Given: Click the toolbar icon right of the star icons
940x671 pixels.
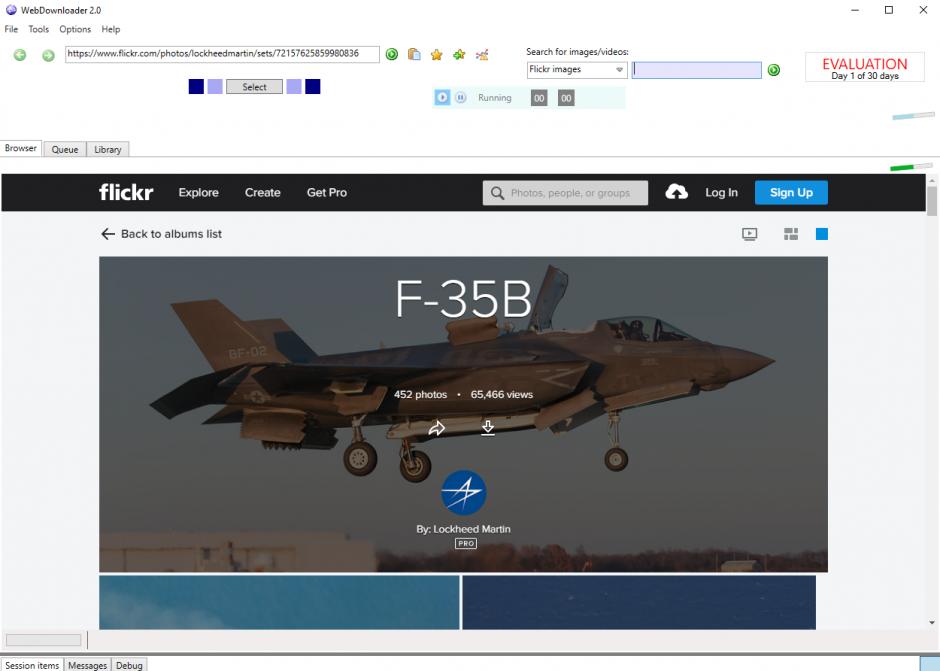Looking at the screenshot, I should coord(482,55).
